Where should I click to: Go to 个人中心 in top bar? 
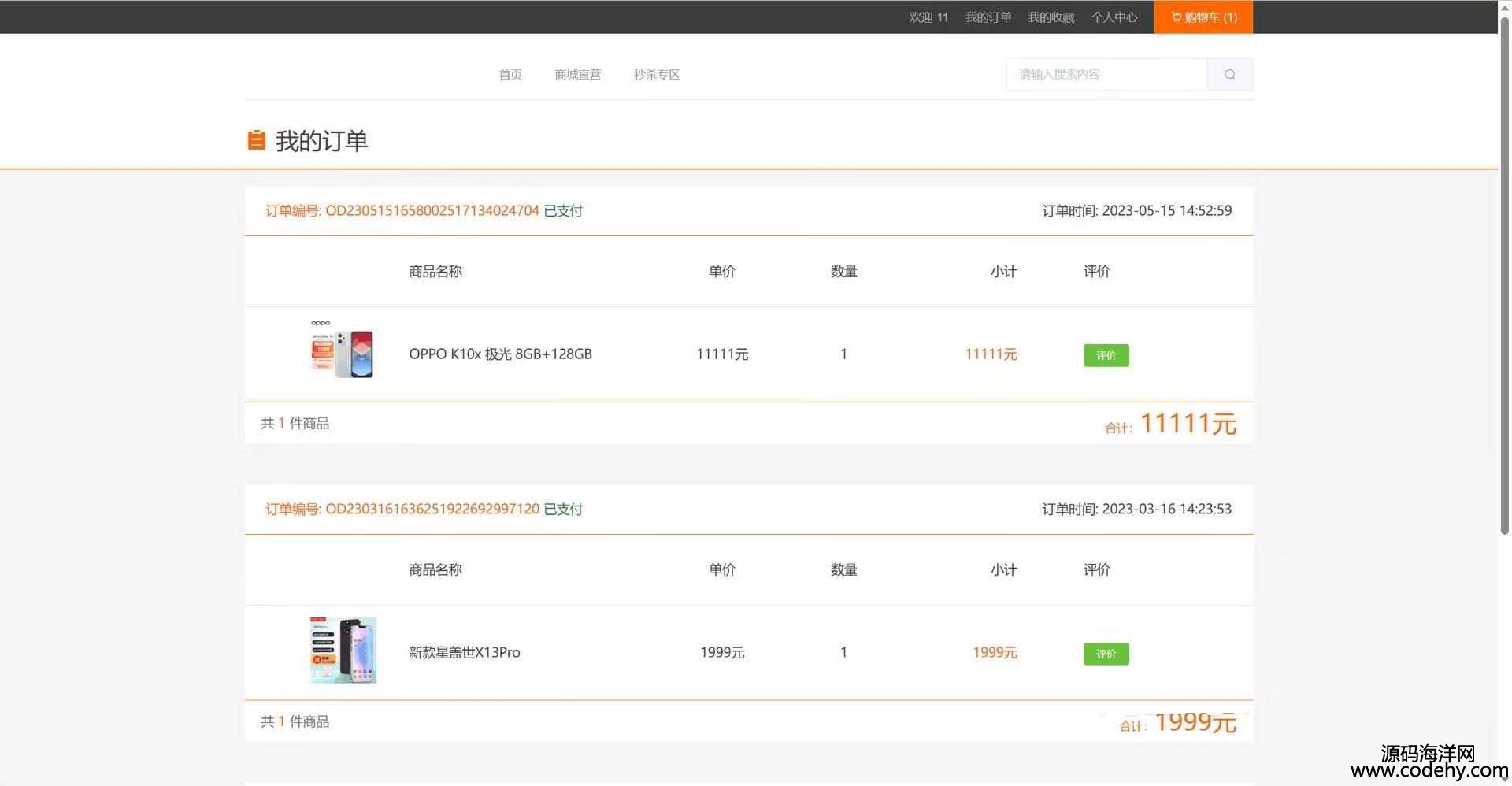pos(1114,17)
